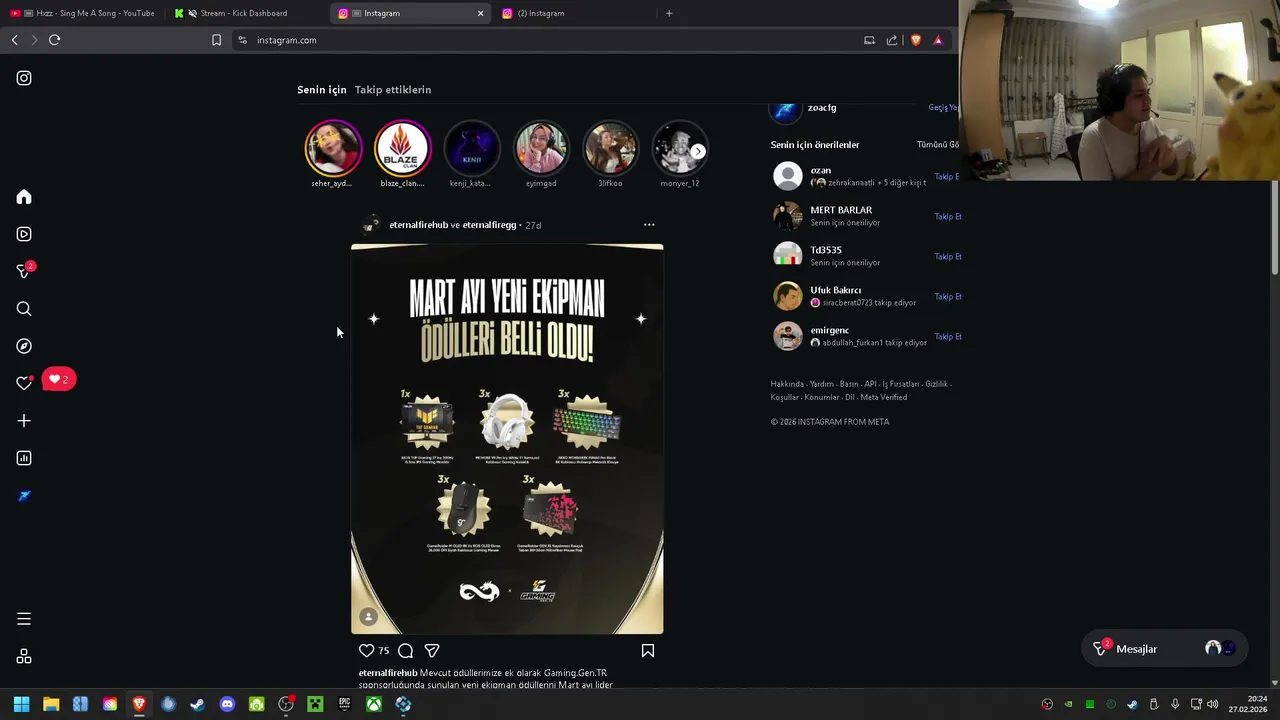
Task: Open Notifications heart in sidebar
Action: (24, 383)
